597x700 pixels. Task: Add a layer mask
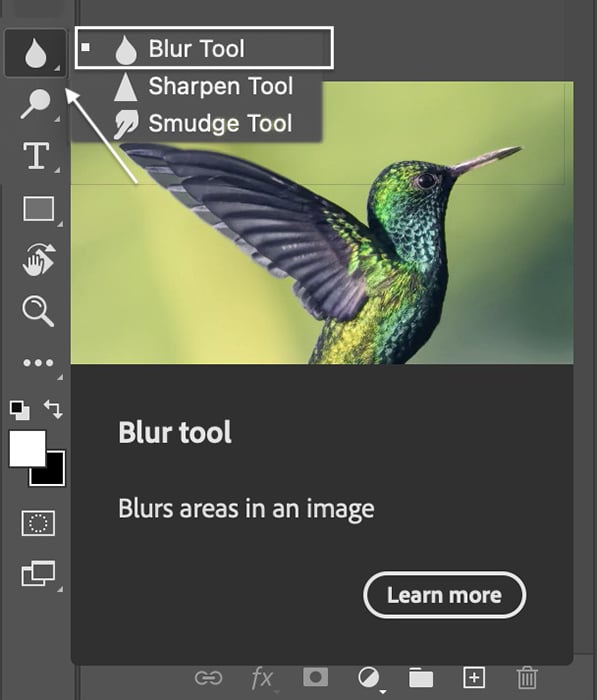[315, 677]
